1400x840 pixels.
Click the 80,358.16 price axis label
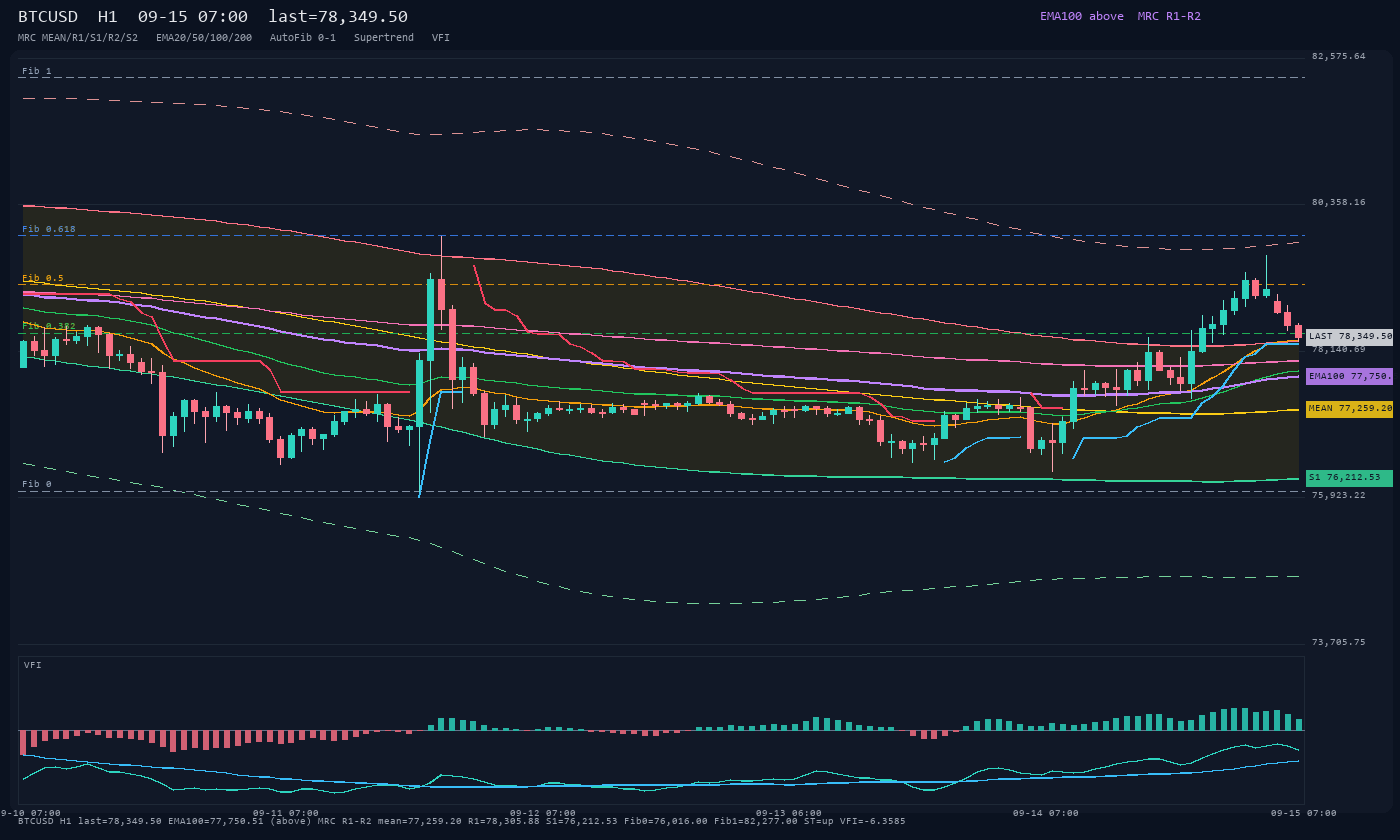point(1338,202)
